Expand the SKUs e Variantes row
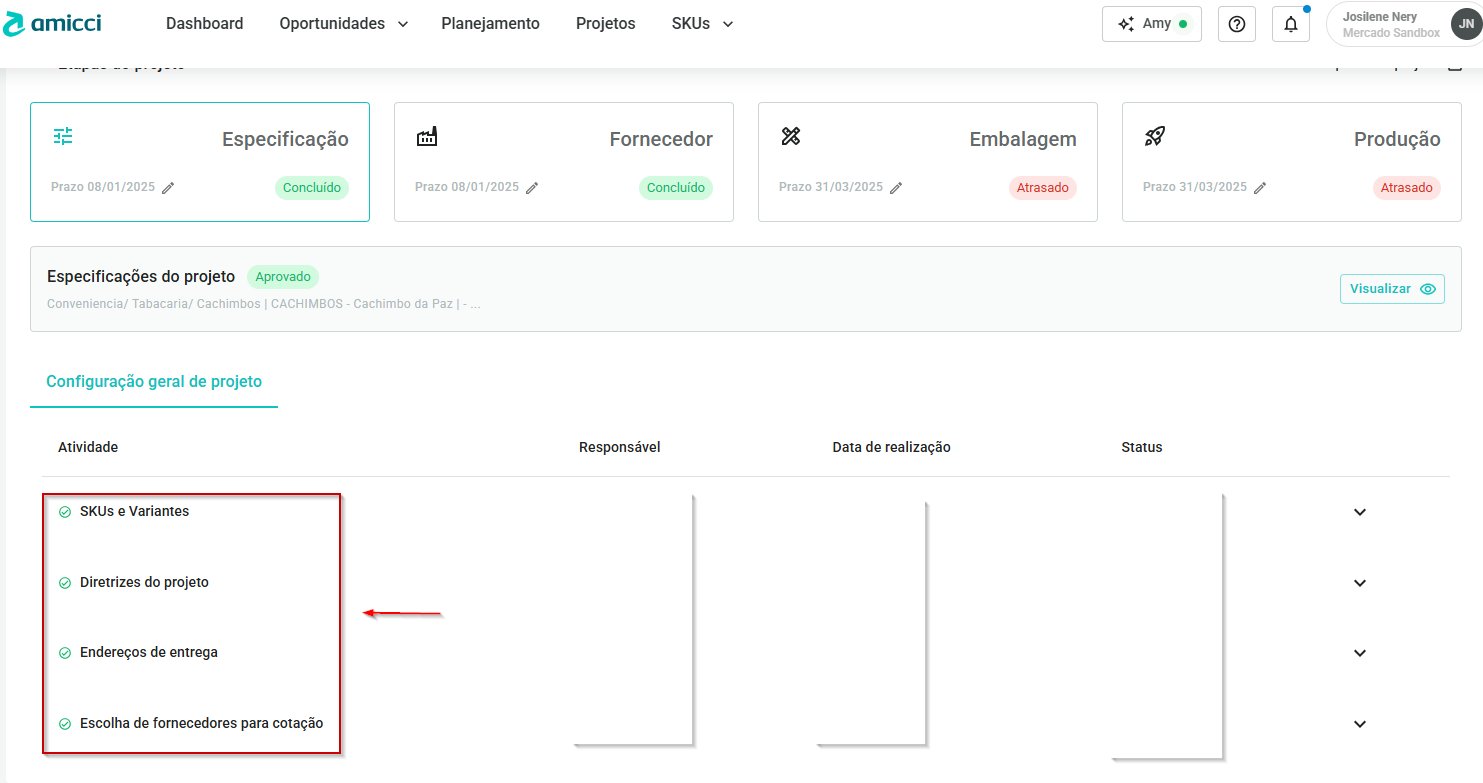The image size is (1483, 783). pyautogui.click(x=1359, y=512)
